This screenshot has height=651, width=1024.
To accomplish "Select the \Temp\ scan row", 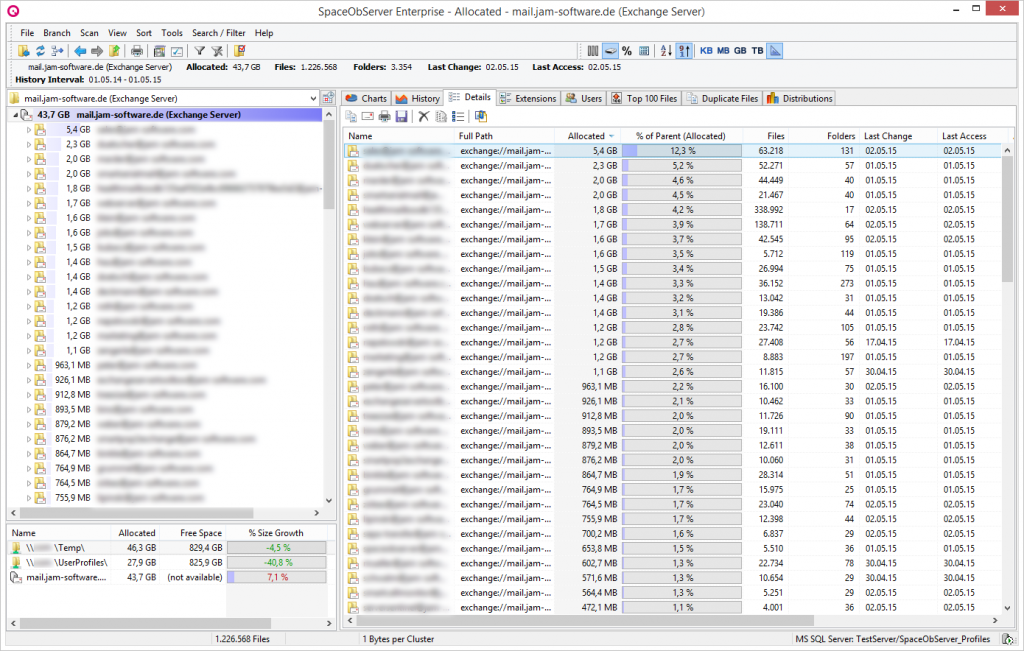I will (x=168, y=548).
